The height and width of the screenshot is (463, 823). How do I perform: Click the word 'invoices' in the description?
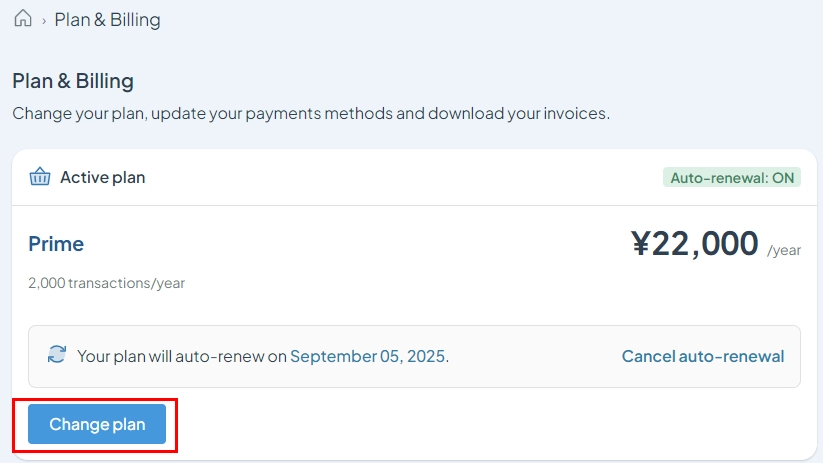pos(575,113)
